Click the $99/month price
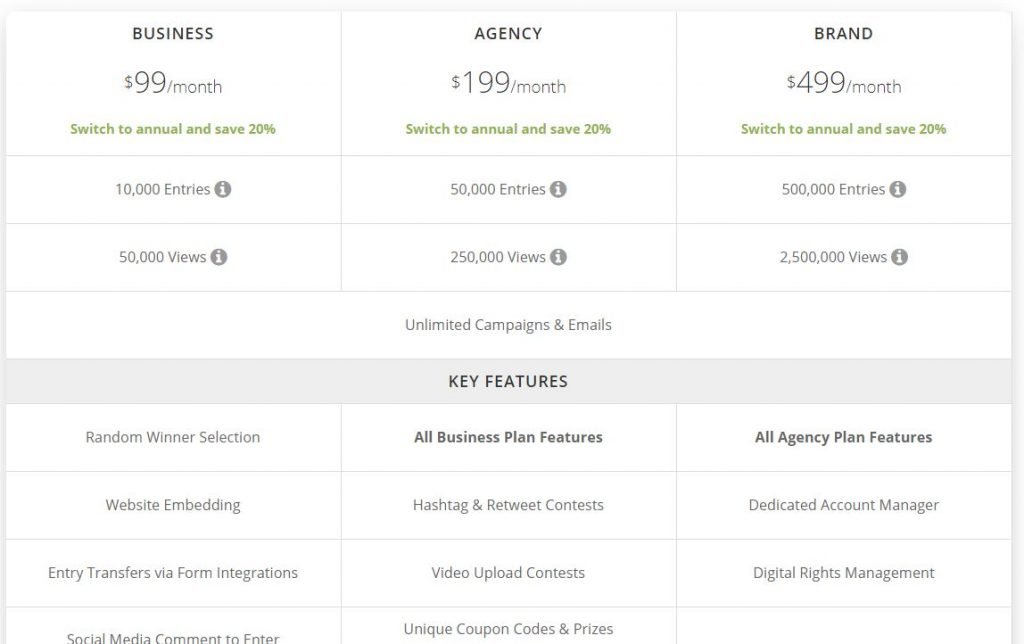This screenshot has width=1024, height=644. [x=173, y=83]
